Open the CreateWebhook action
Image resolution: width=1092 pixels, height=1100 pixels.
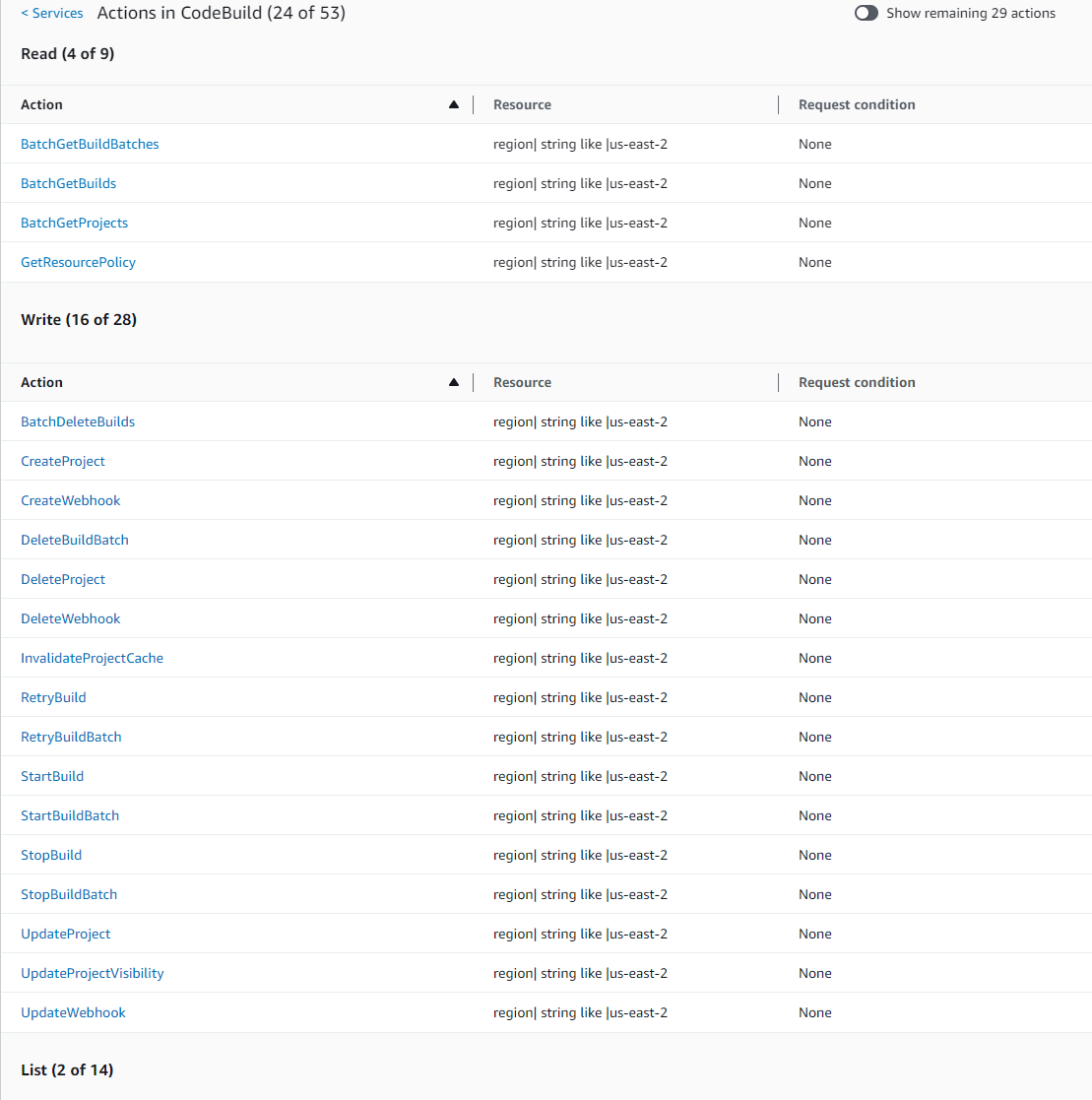[x=70, y=500]
